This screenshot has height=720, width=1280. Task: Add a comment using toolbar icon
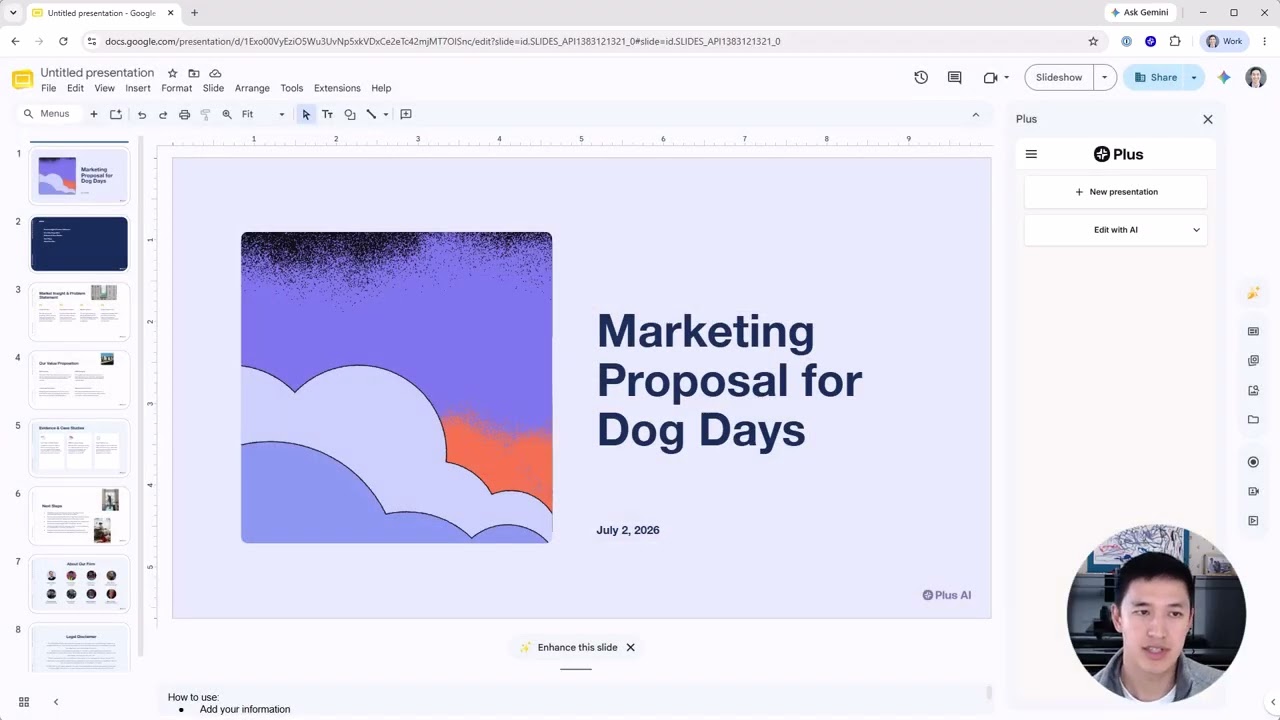pos(406,114)
